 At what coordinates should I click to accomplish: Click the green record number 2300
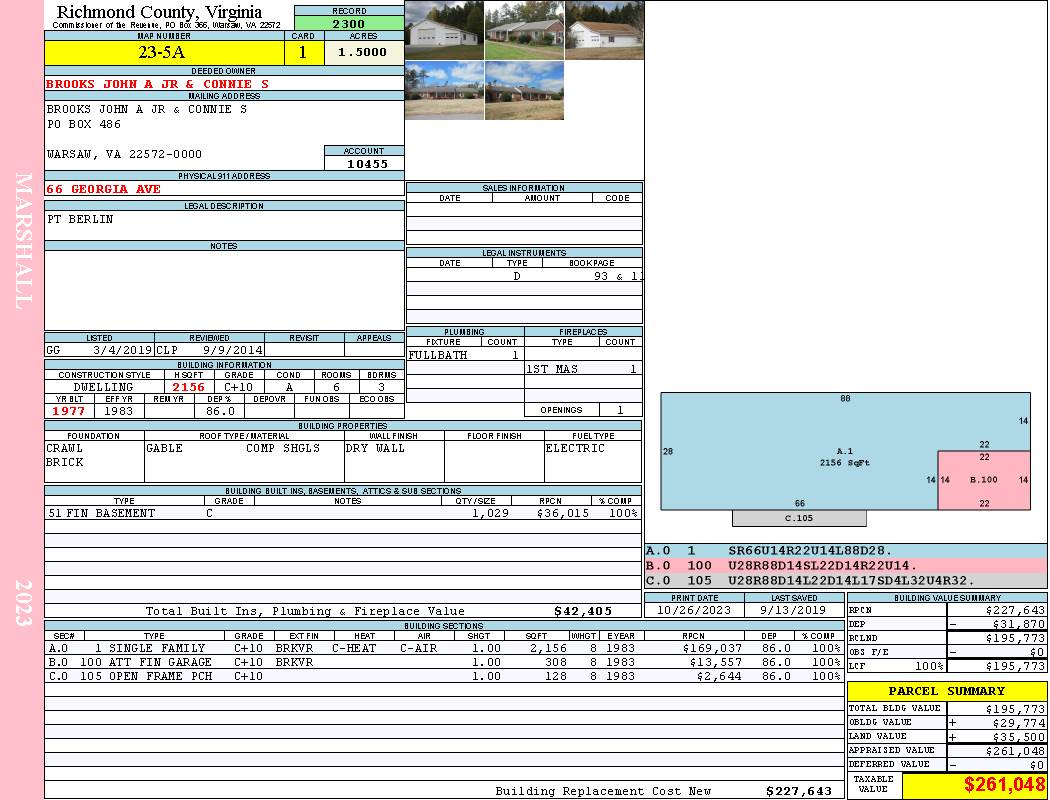point(349,24)
